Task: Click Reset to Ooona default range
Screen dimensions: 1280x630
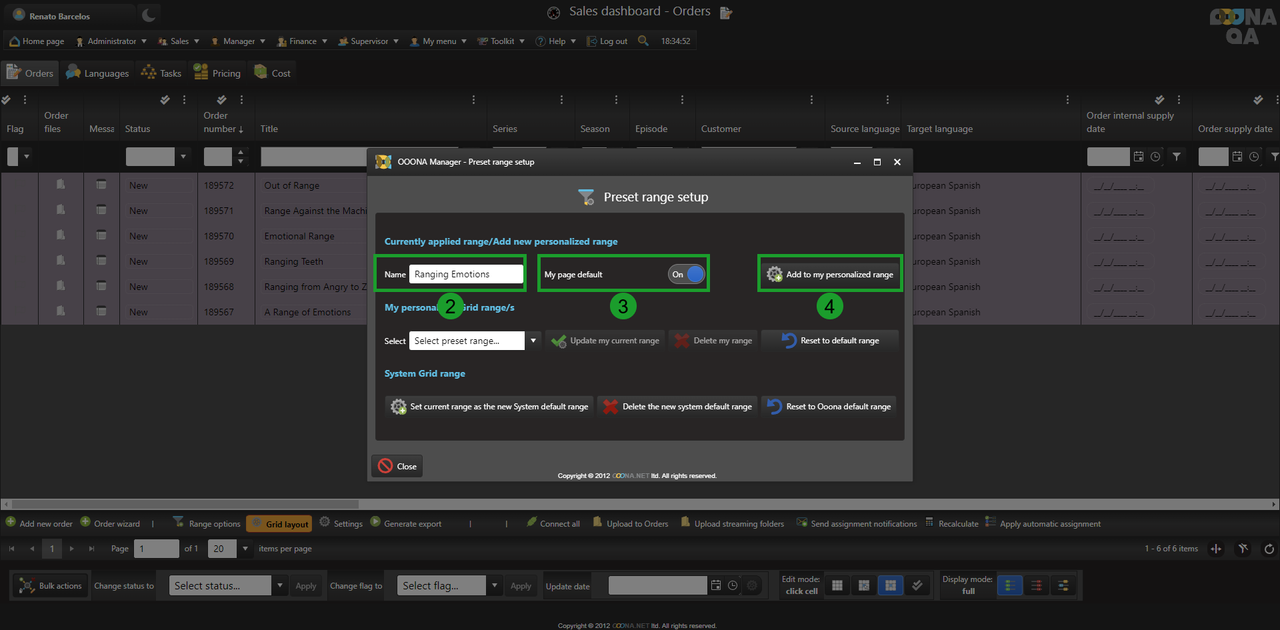Action: click(x=829, y=407)
